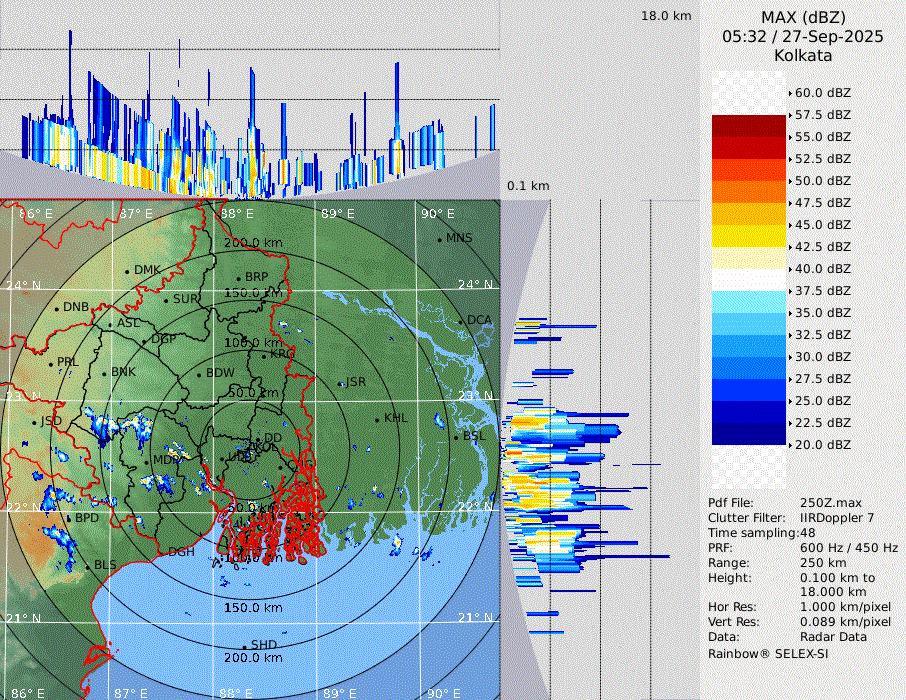Select the JSR station marker

(340, 384)
